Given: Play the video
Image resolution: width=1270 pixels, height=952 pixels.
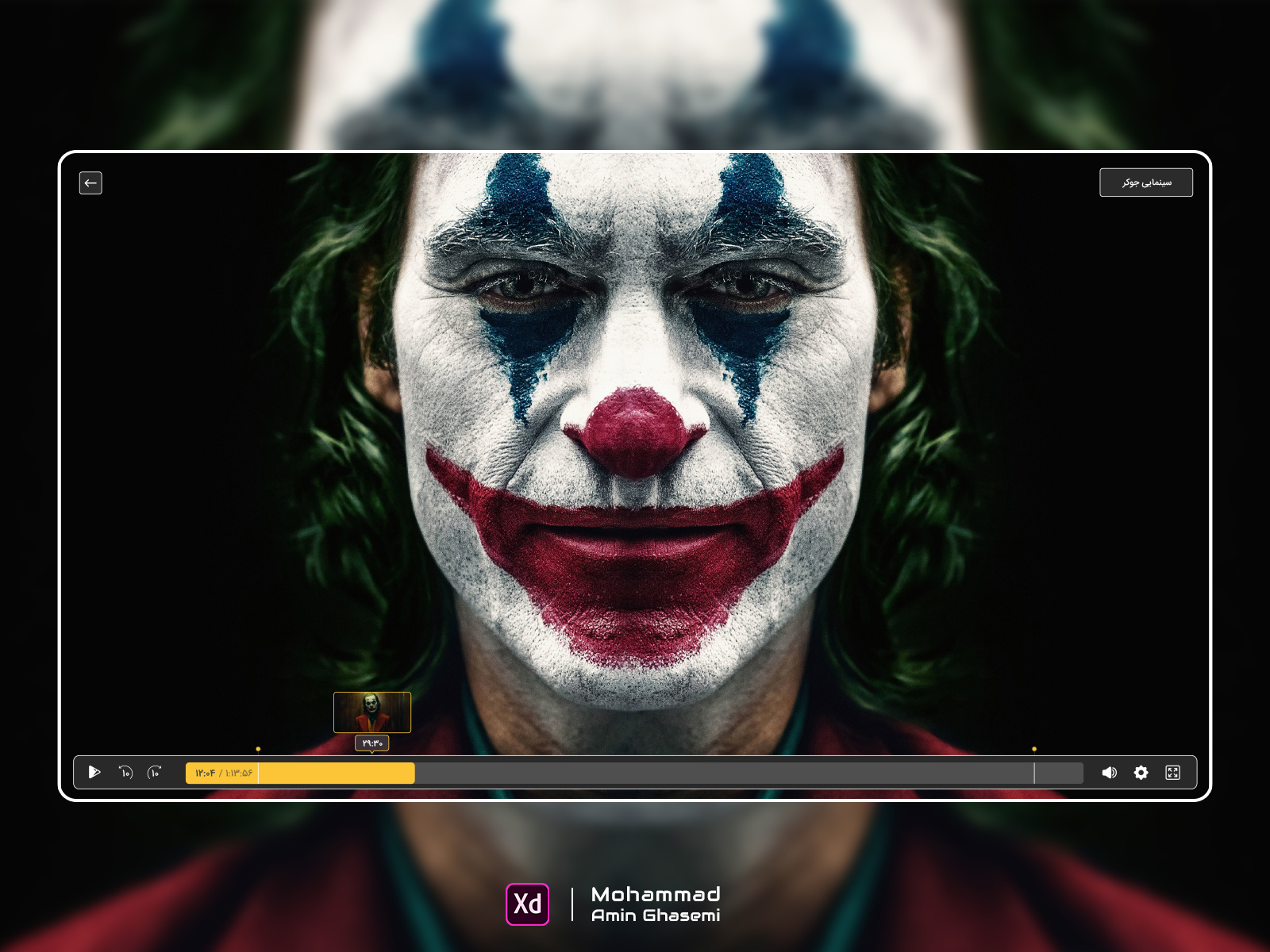Looking at the screenshot, I should [94, 773].
